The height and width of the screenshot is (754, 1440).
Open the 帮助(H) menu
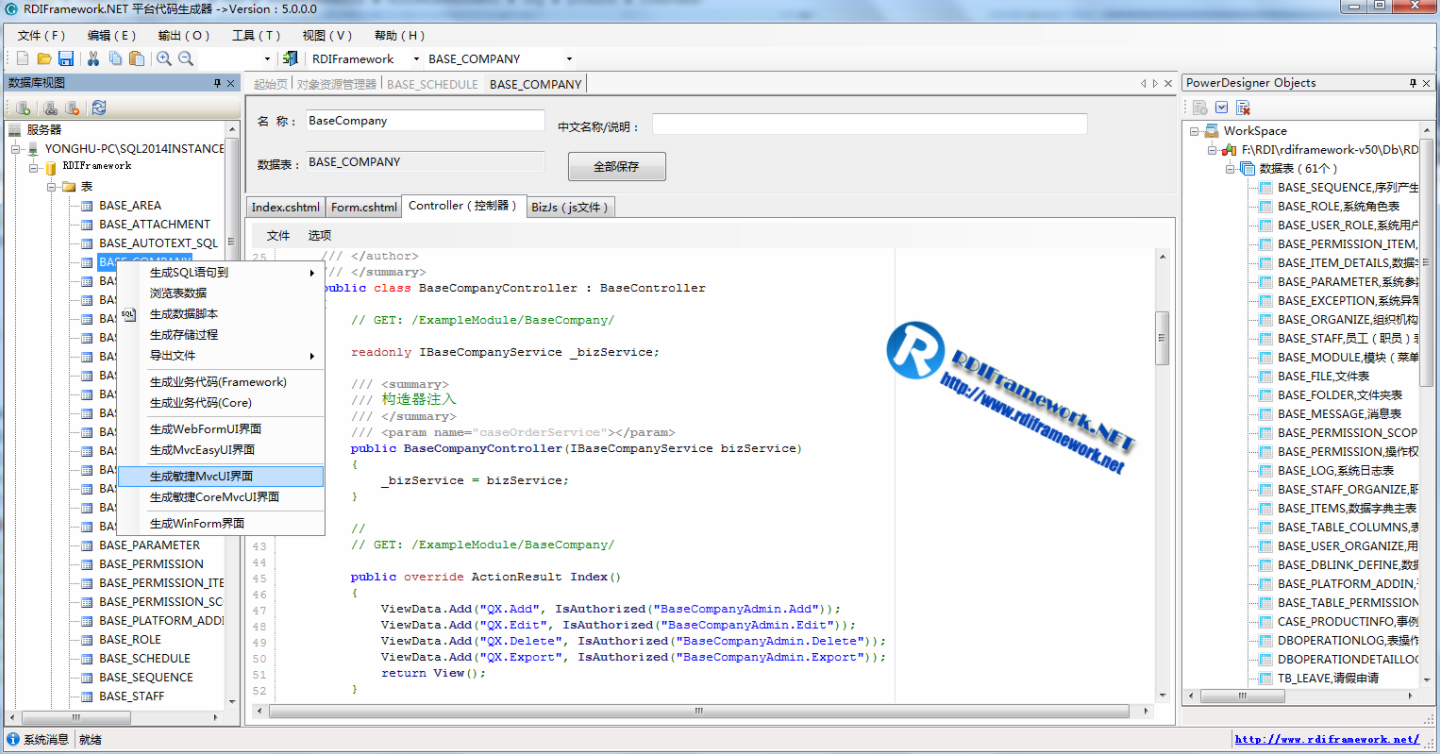pos(400,35)
